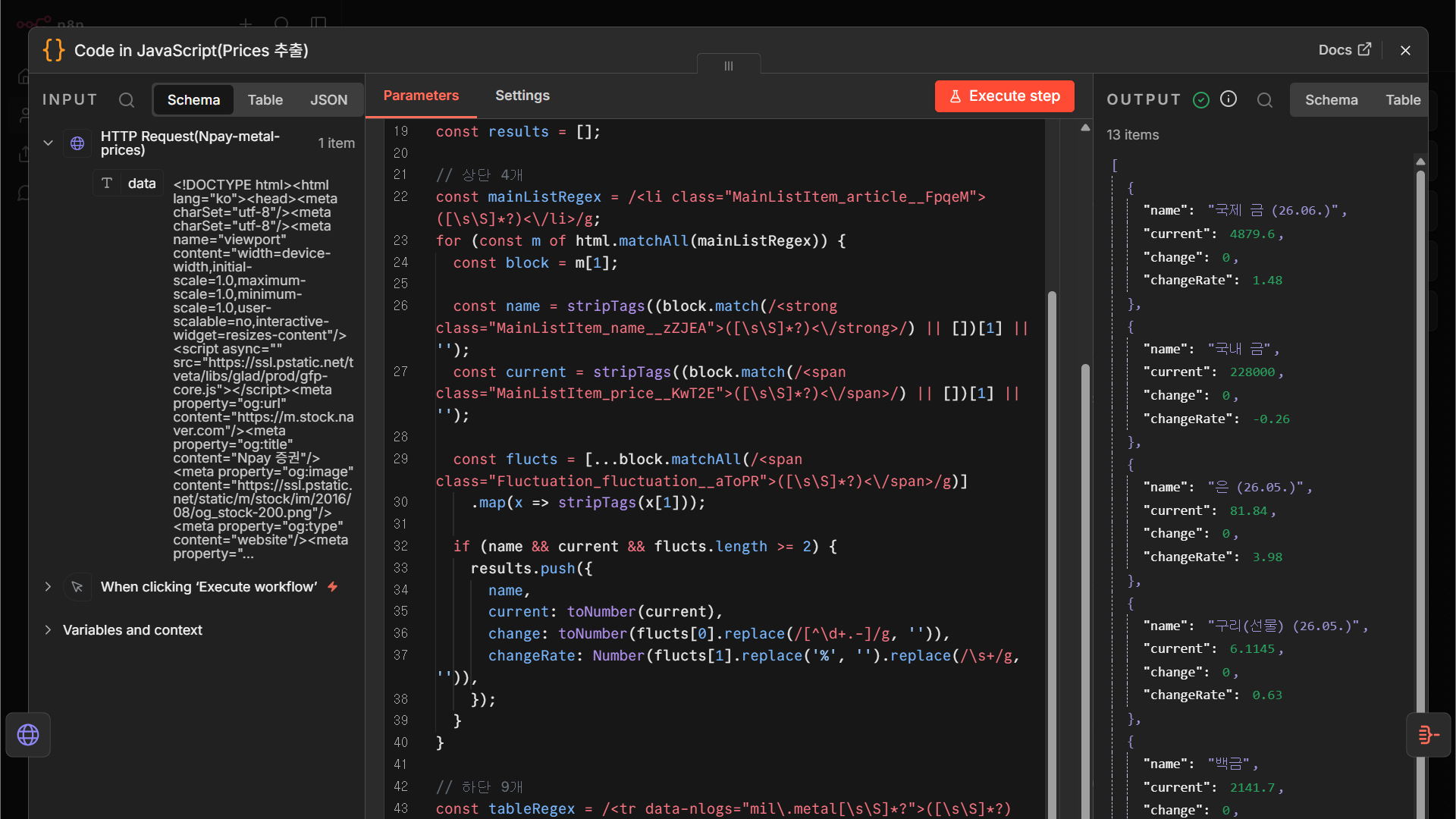Search the OUTPUT panel data
The width and height of the screenshot is (1456, 819).
tap(1265, 100)
